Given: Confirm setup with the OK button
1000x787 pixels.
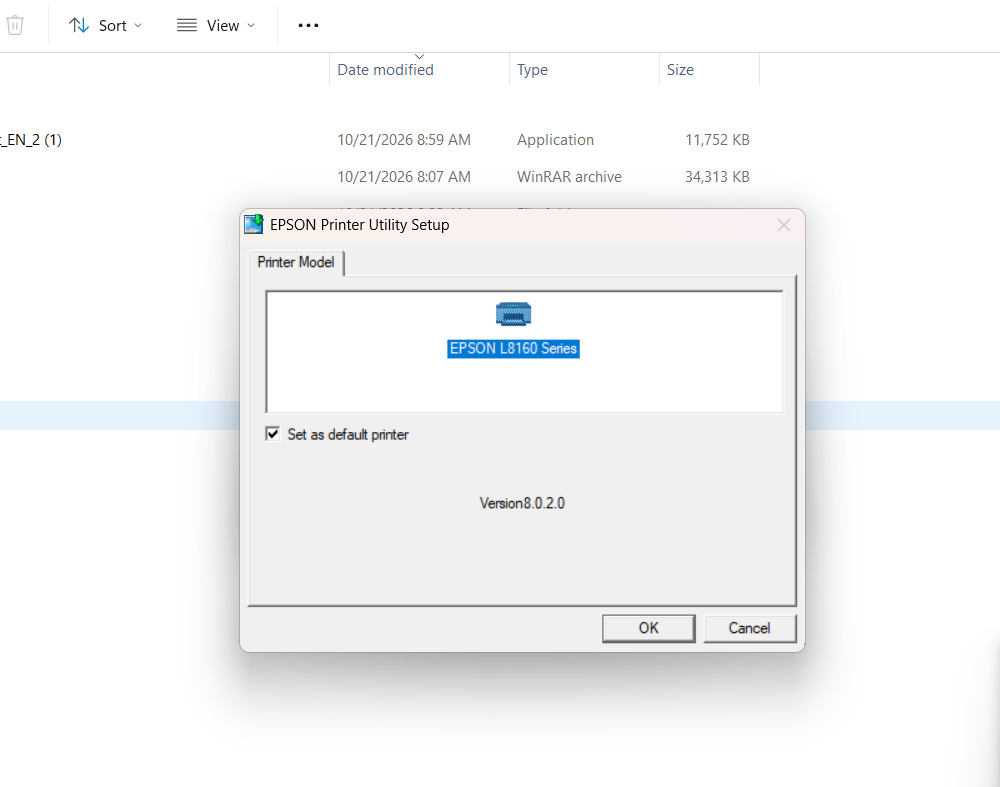Looking at the screenshot, I should tap(649, 628).
